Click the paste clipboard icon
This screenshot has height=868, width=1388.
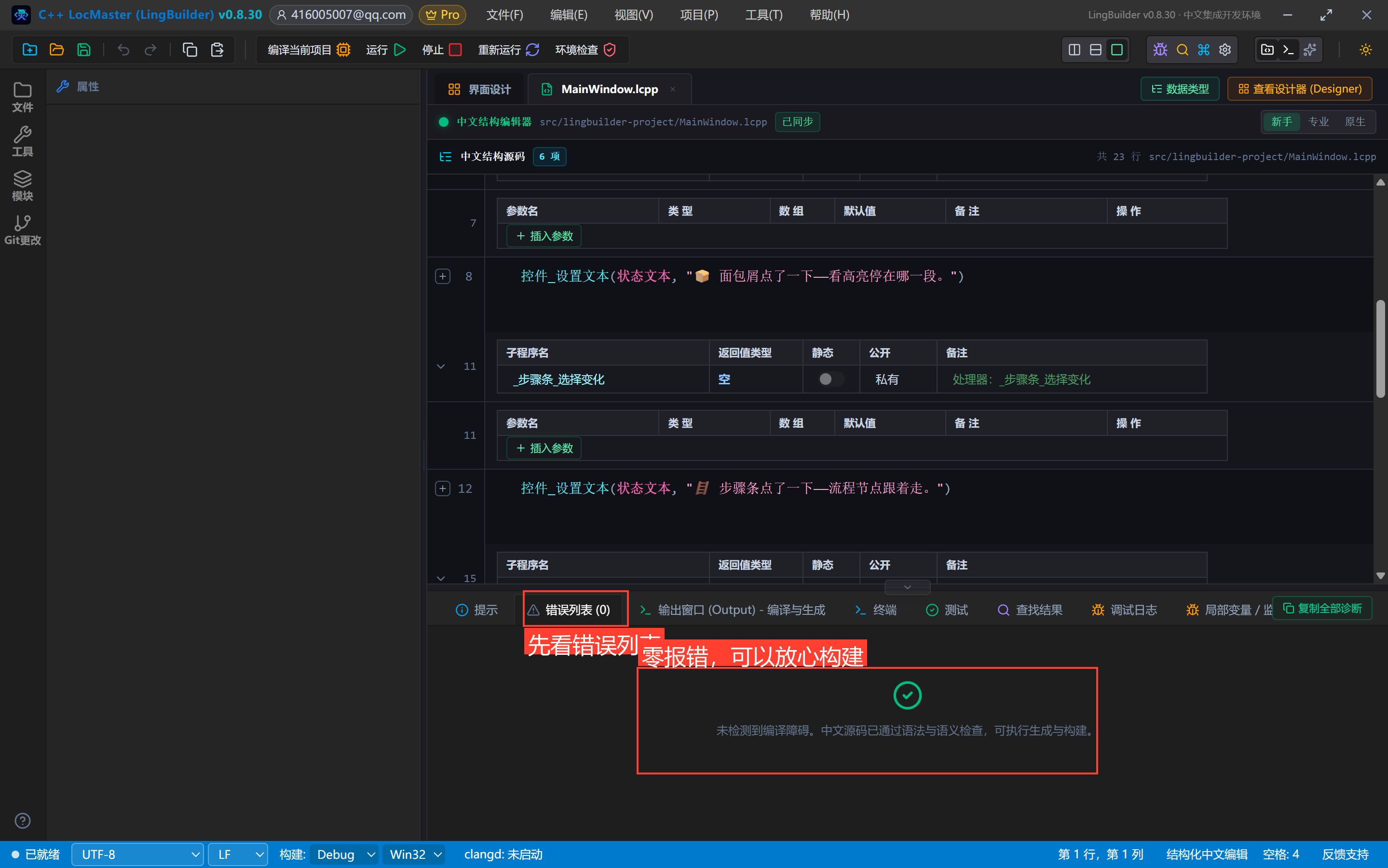[x=217, y=50]
